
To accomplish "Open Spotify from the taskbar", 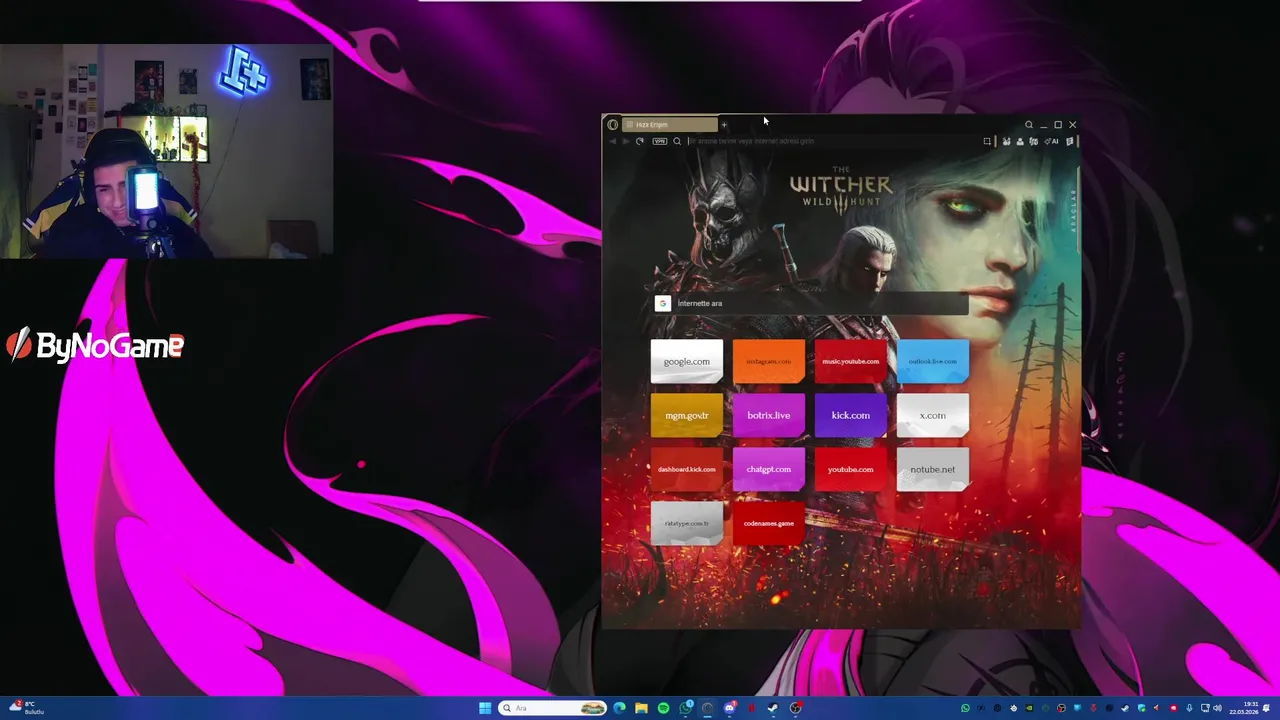I will click(663, 708).
